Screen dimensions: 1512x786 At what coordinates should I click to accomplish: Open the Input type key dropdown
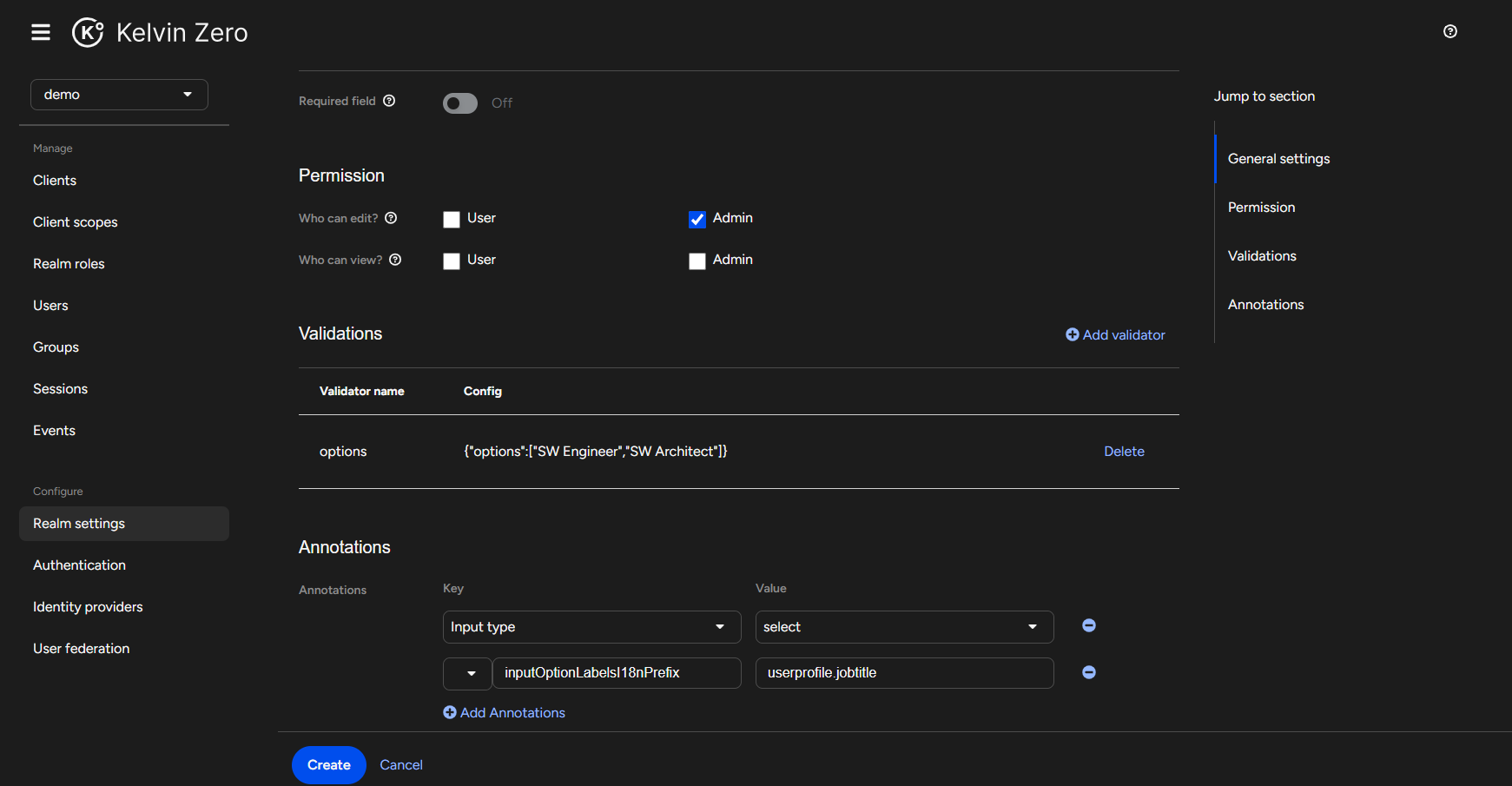pos(591,626)
